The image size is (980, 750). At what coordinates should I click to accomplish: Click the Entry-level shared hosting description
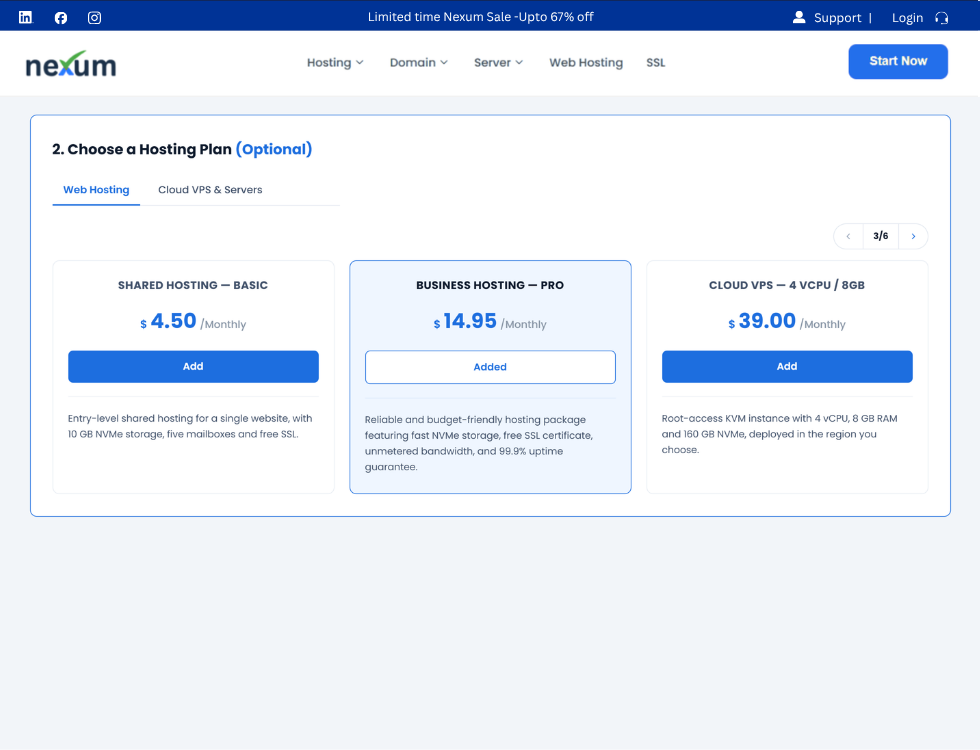click(190, 426)
